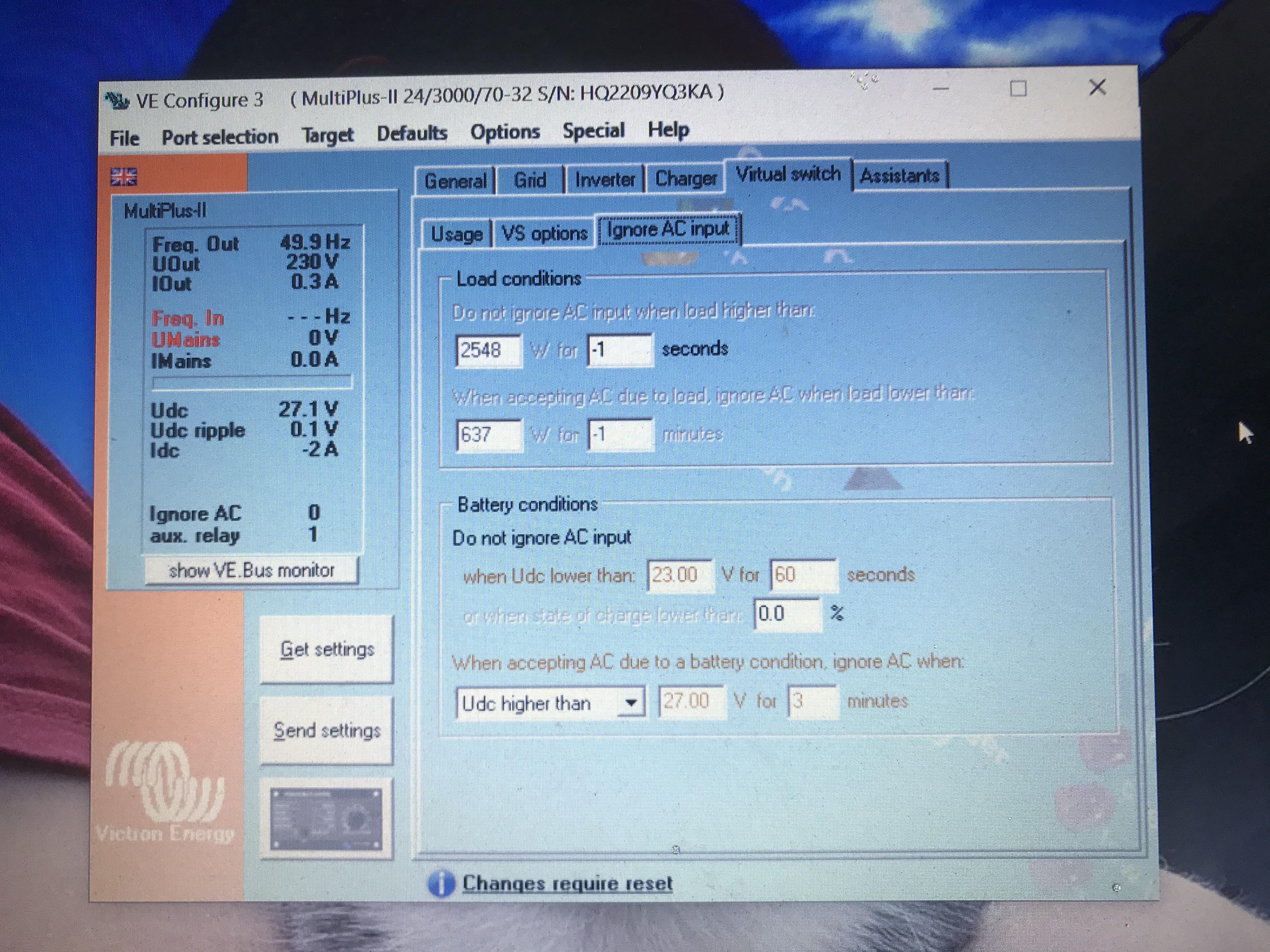Open the Udc higher than dropdown
The height and width of the screenshot is (952, 1270).
pos(631,703)
